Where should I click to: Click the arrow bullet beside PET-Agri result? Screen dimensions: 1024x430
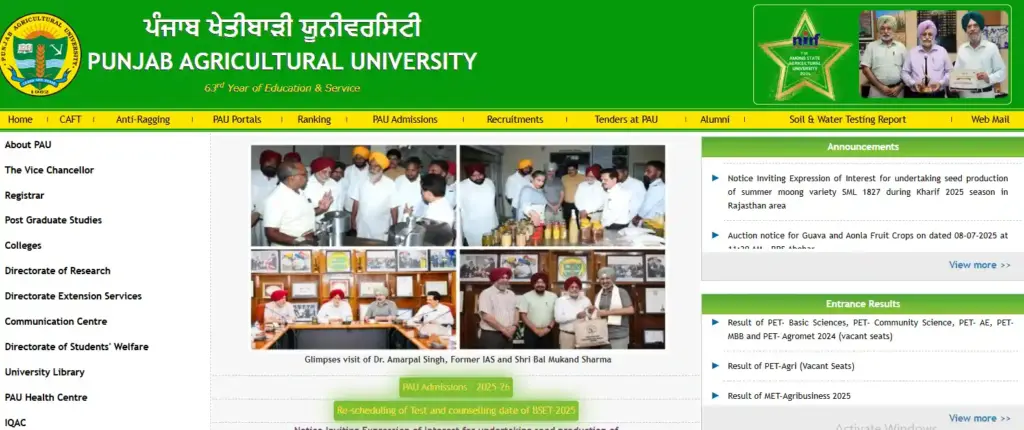click(x=715, y=366)
